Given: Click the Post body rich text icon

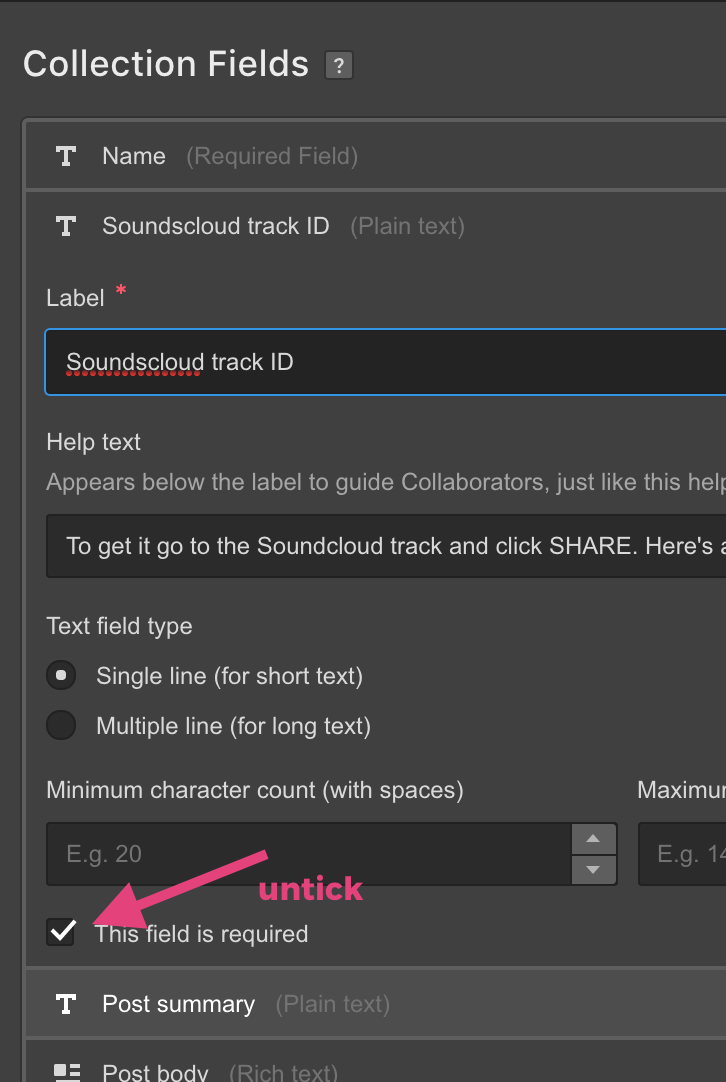Looking at the screenshot, I should tap(67, 1072).
